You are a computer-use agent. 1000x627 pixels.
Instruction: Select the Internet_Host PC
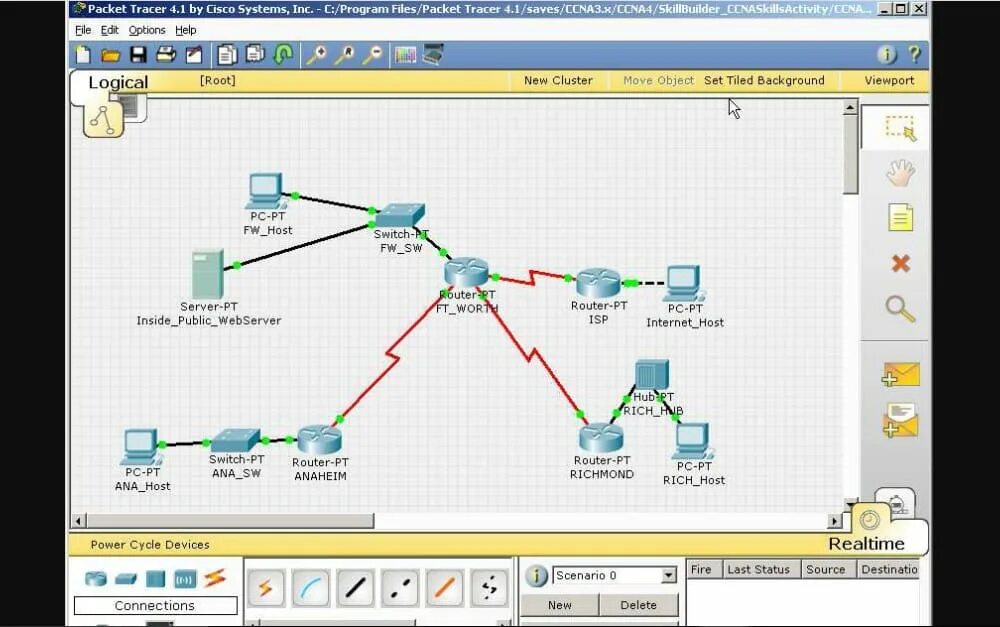[x=684, y=283]
